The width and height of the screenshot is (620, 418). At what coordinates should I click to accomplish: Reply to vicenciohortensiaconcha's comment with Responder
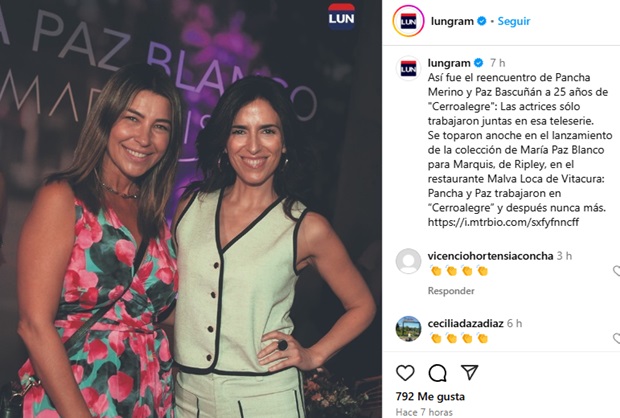click(451, 291)
